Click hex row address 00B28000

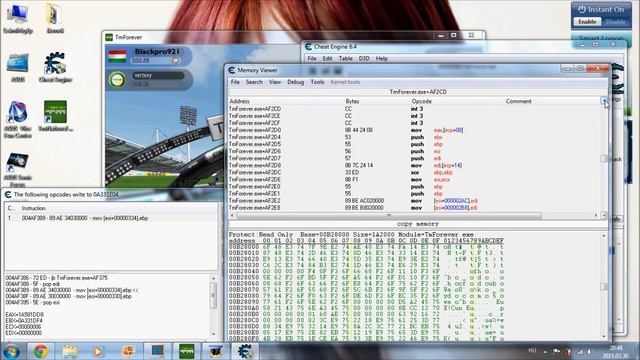(244, 247)
